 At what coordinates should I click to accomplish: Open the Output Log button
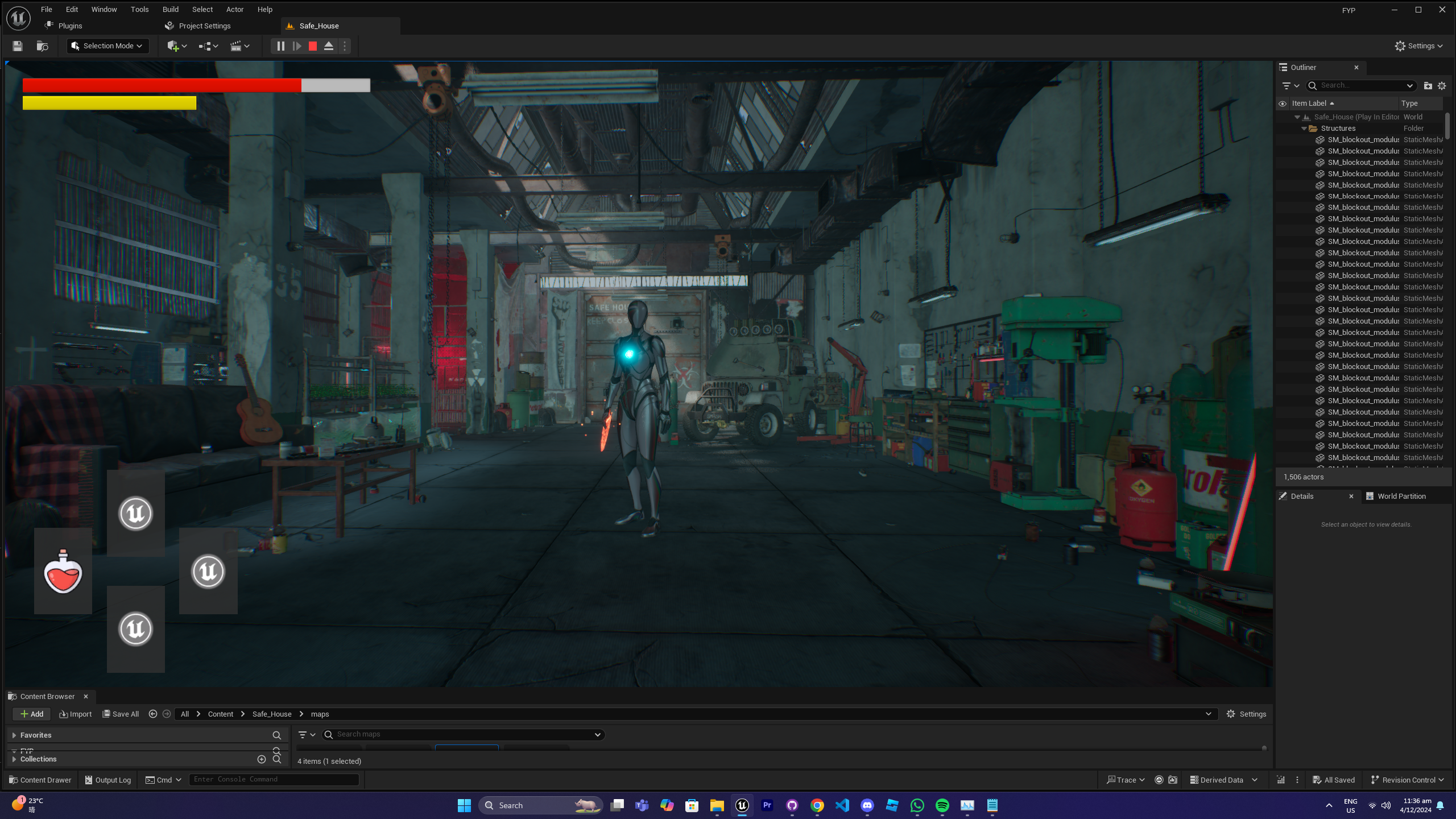[x=108, y=780]
